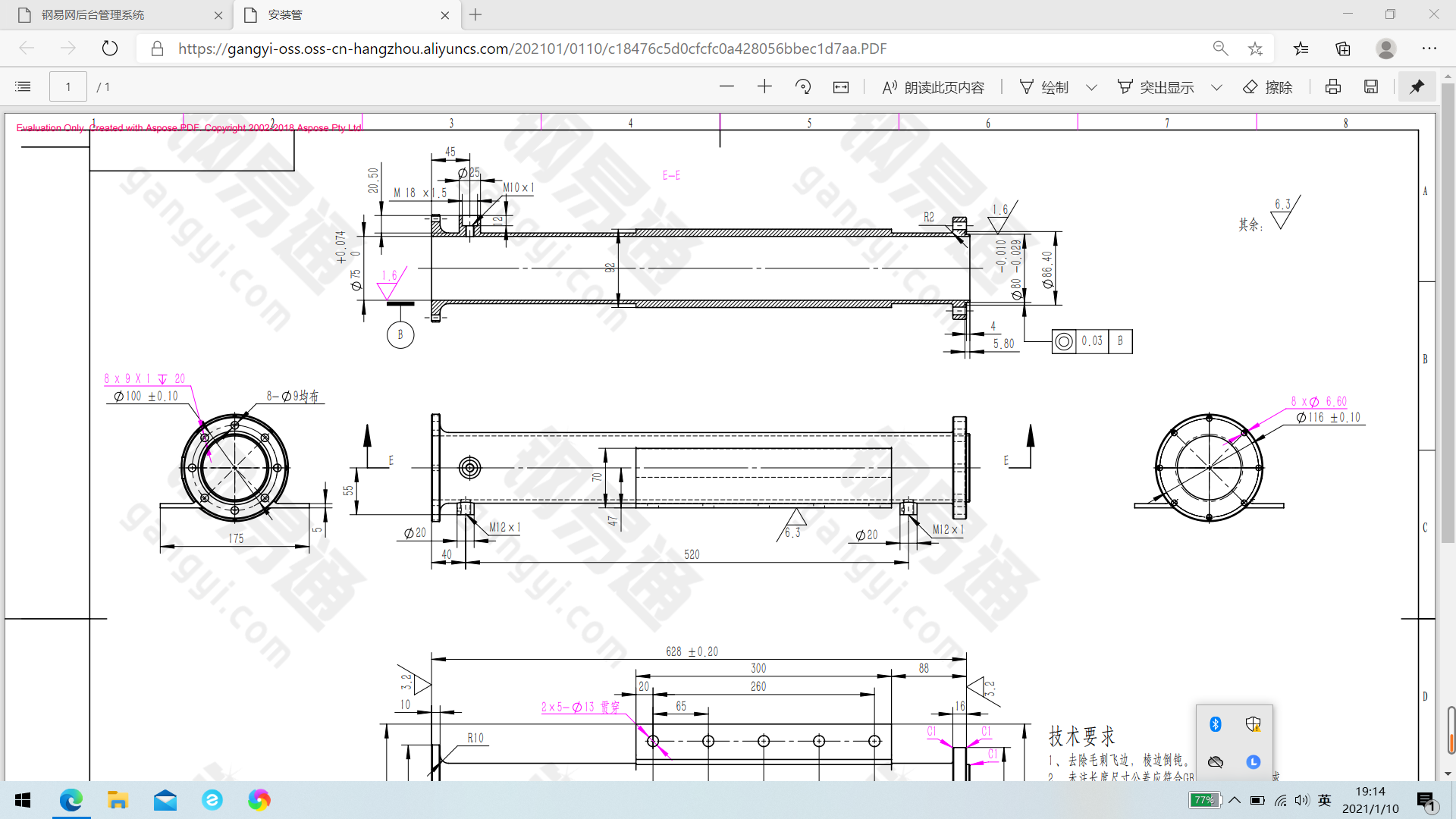Click the 77% battery indicator
Screen dimensions: 1456x819
click(x=1204, y=800)
